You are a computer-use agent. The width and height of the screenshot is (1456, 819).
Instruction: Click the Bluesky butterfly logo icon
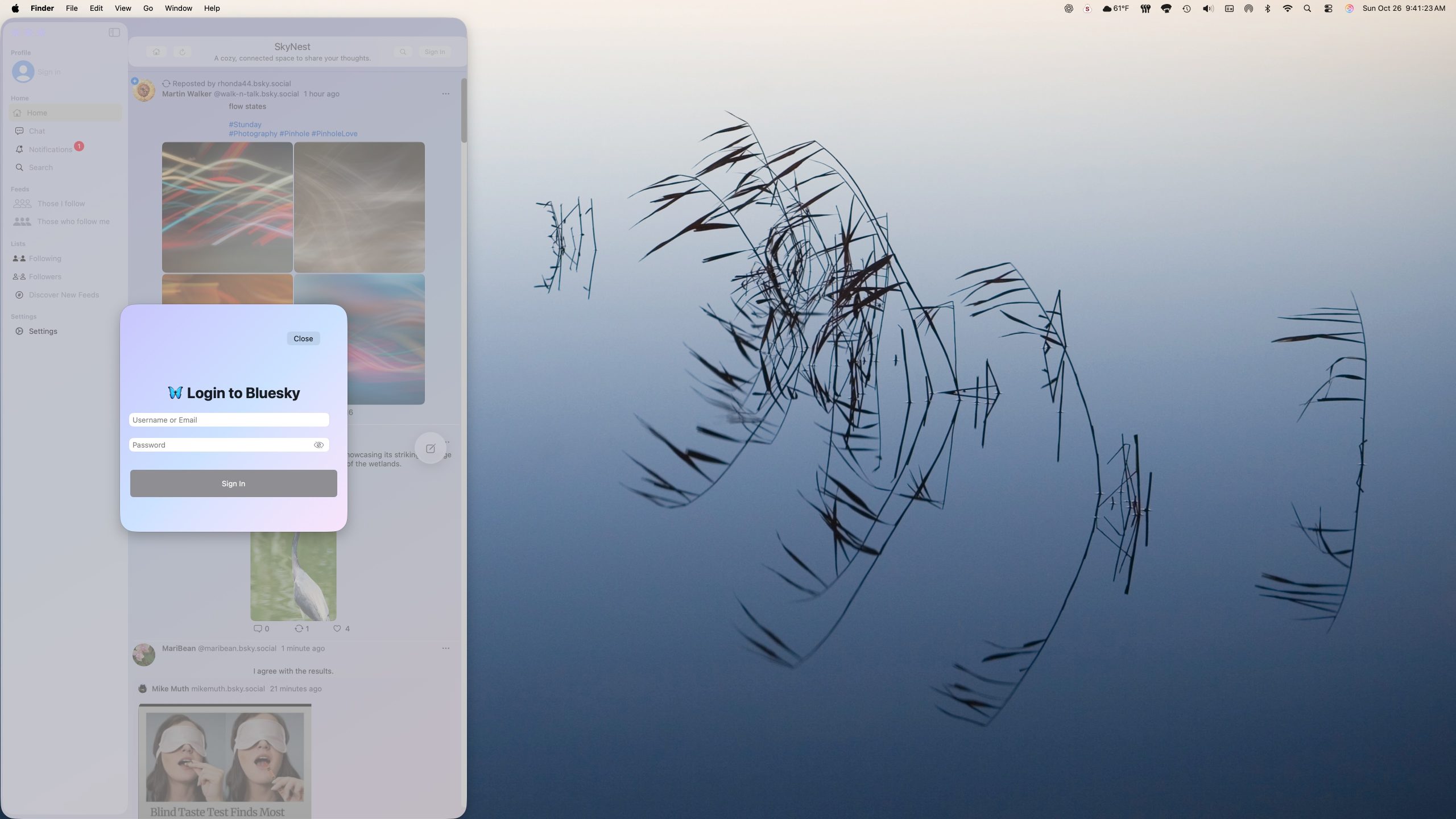[x=175, y=392]
